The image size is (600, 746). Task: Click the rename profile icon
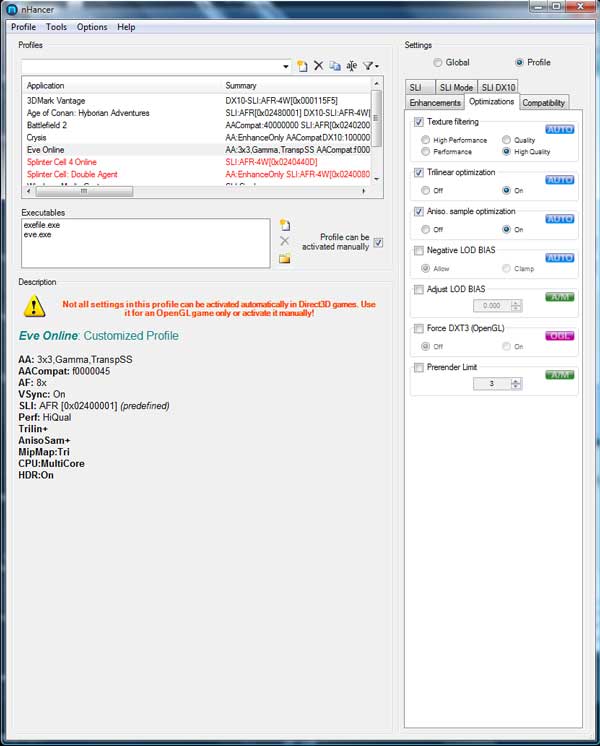(352, 66)
